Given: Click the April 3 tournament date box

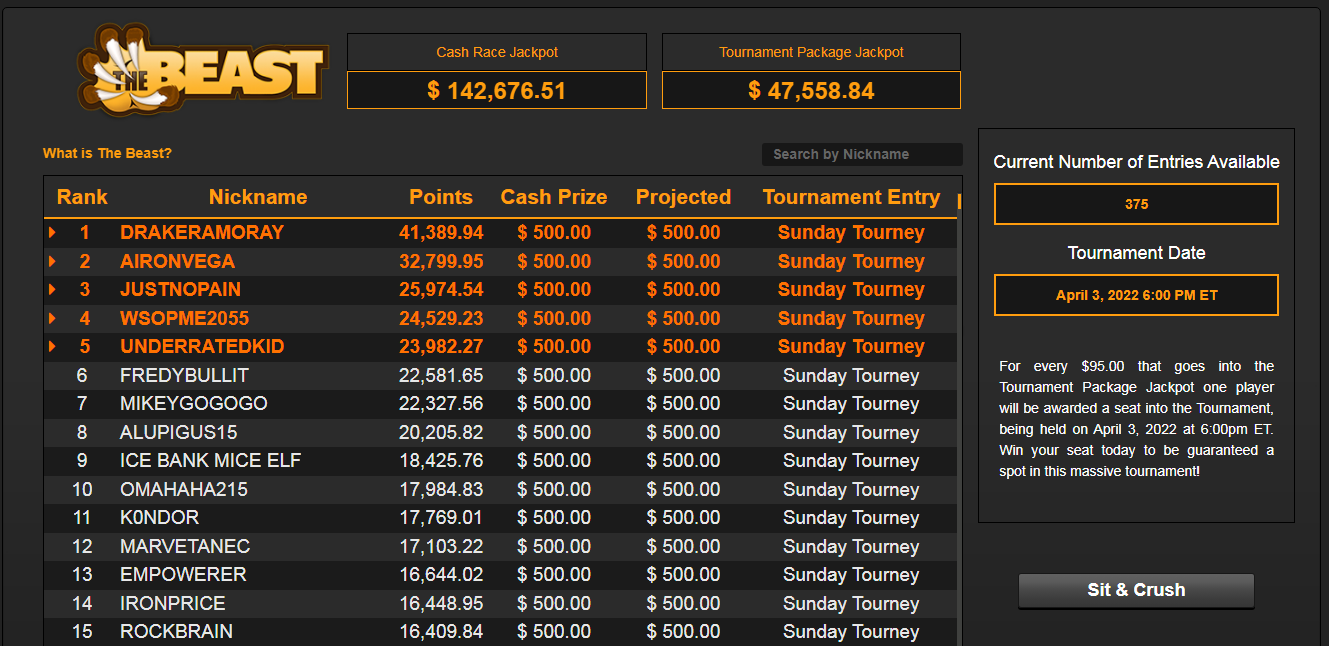Looking at the screenshot, I should coord(1136,295).
